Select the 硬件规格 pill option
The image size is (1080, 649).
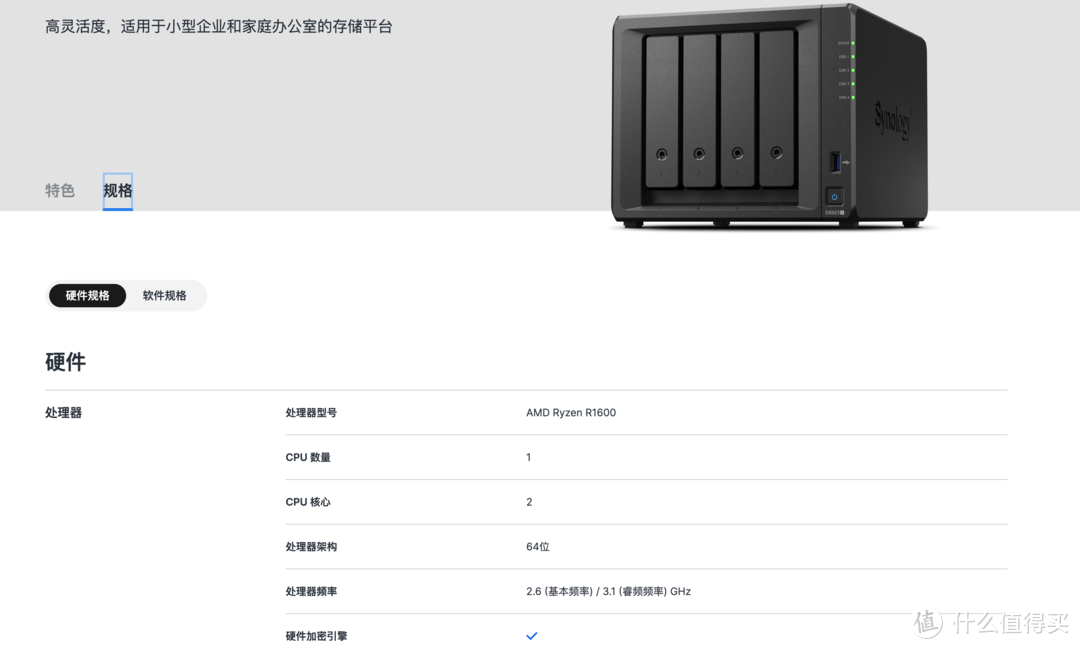point(87,295)
